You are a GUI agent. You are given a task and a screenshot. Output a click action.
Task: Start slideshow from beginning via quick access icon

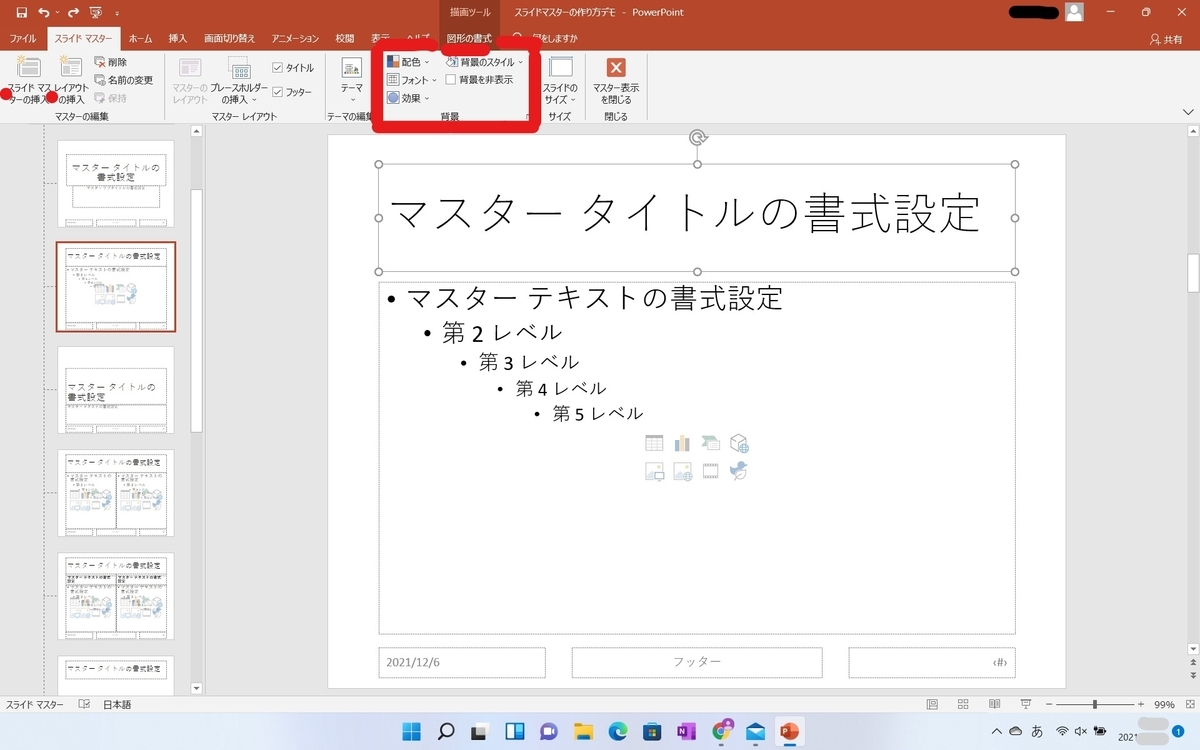(x=96, y=13)
